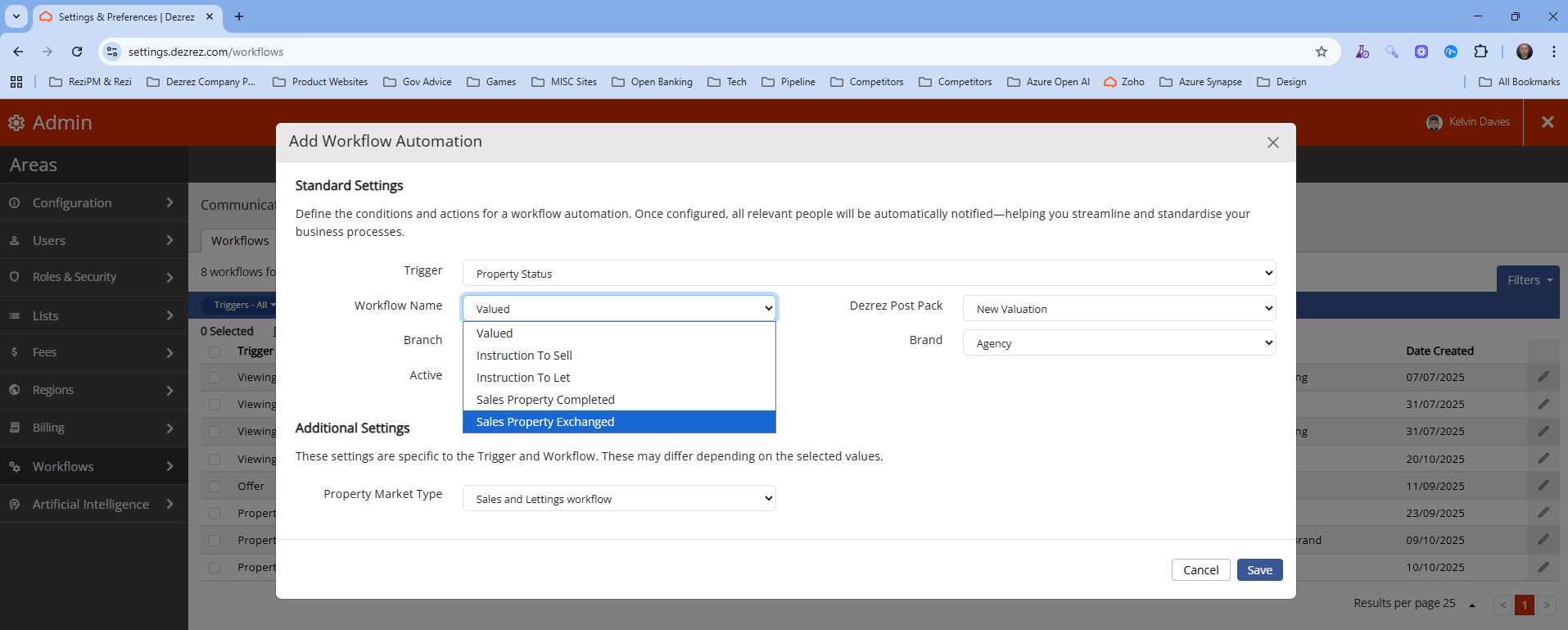The image size is (1568, 630).
Task: Reload the page
Action: [x=77, y=52]
